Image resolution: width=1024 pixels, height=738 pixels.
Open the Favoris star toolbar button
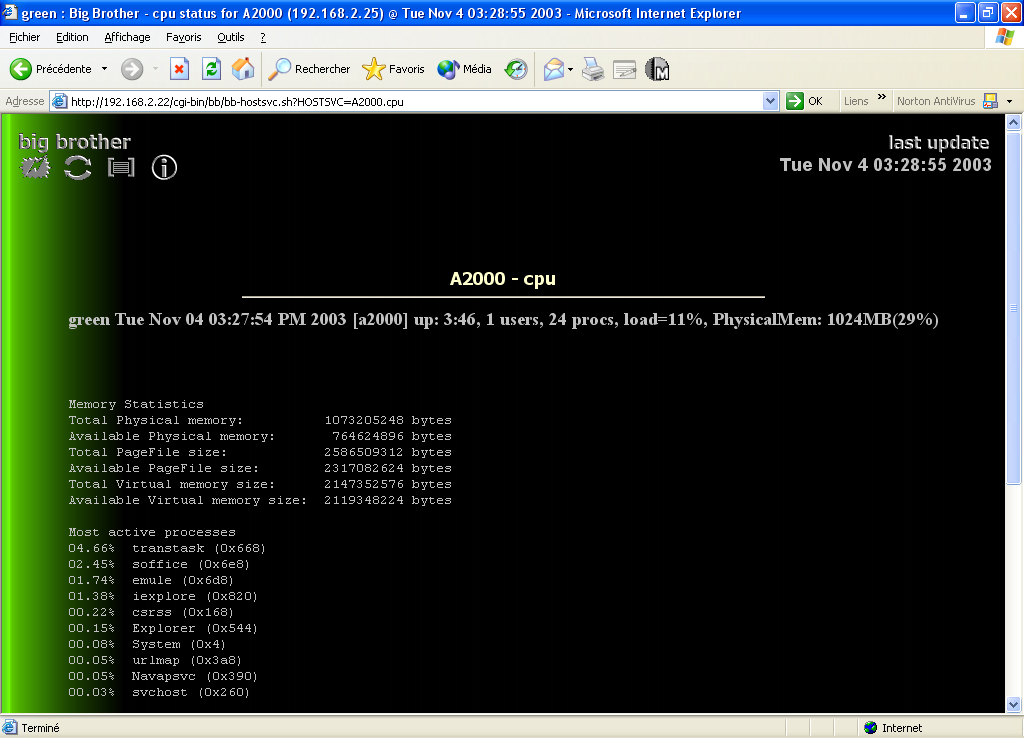(394, 69)
